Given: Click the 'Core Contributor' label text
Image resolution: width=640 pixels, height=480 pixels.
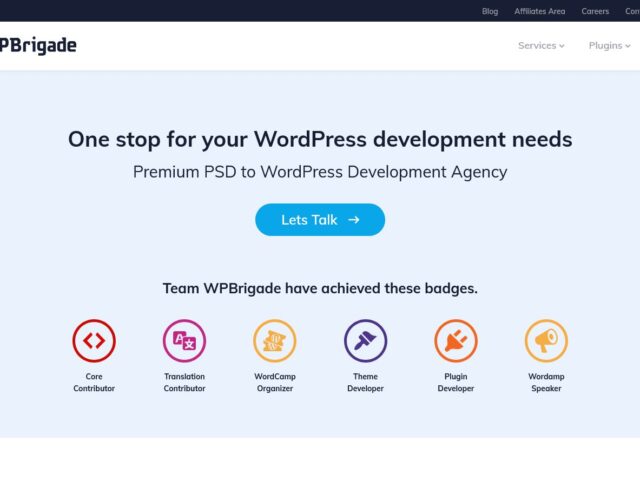Looking at the screenshot, I should tap(94, 382).
